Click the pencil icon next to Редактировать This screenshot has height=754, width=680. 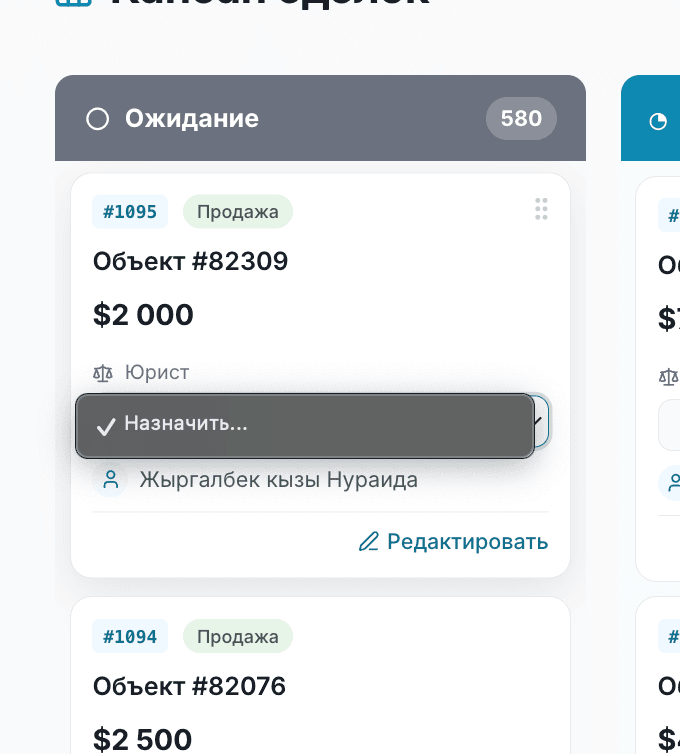tap(369, 541)
